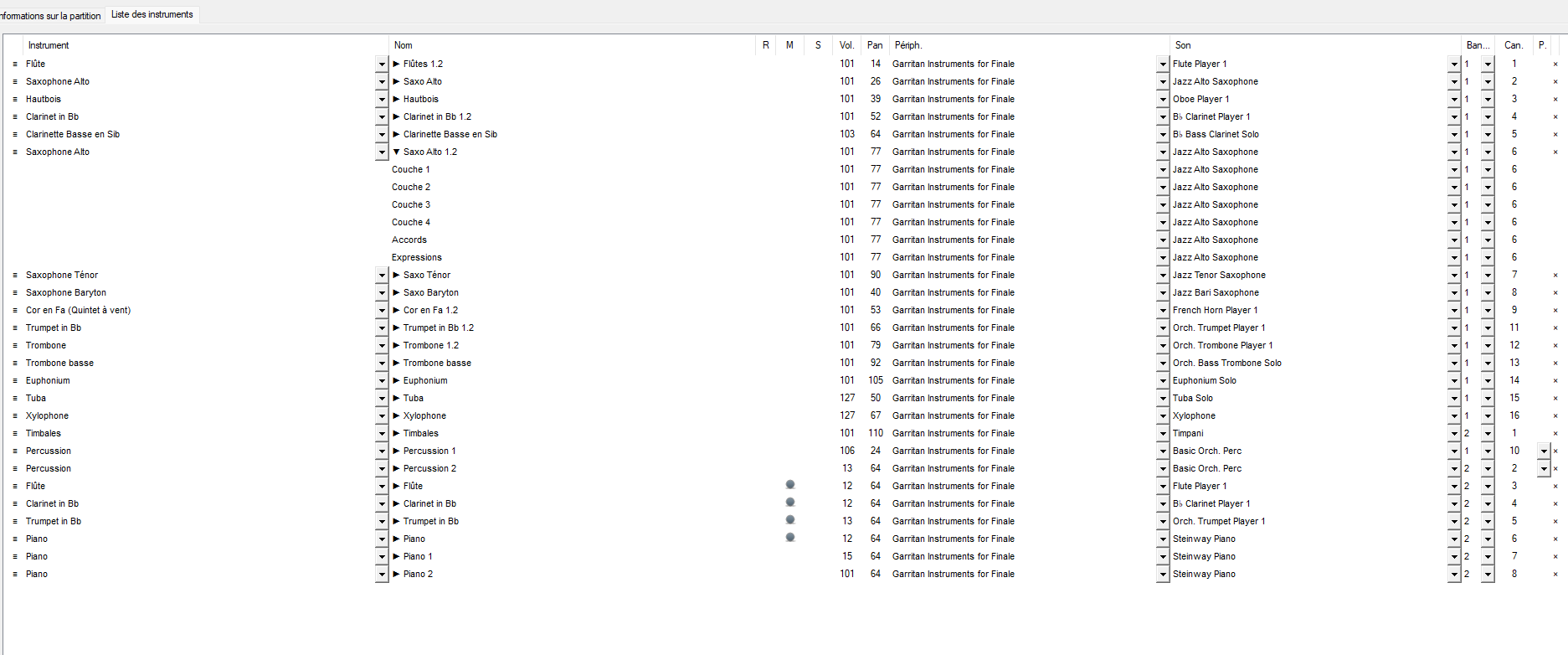Expand the Piano 2 staff row
The height and width of the screenshot is (655, 1568).
pyautogui.click(x=397, y=575)
